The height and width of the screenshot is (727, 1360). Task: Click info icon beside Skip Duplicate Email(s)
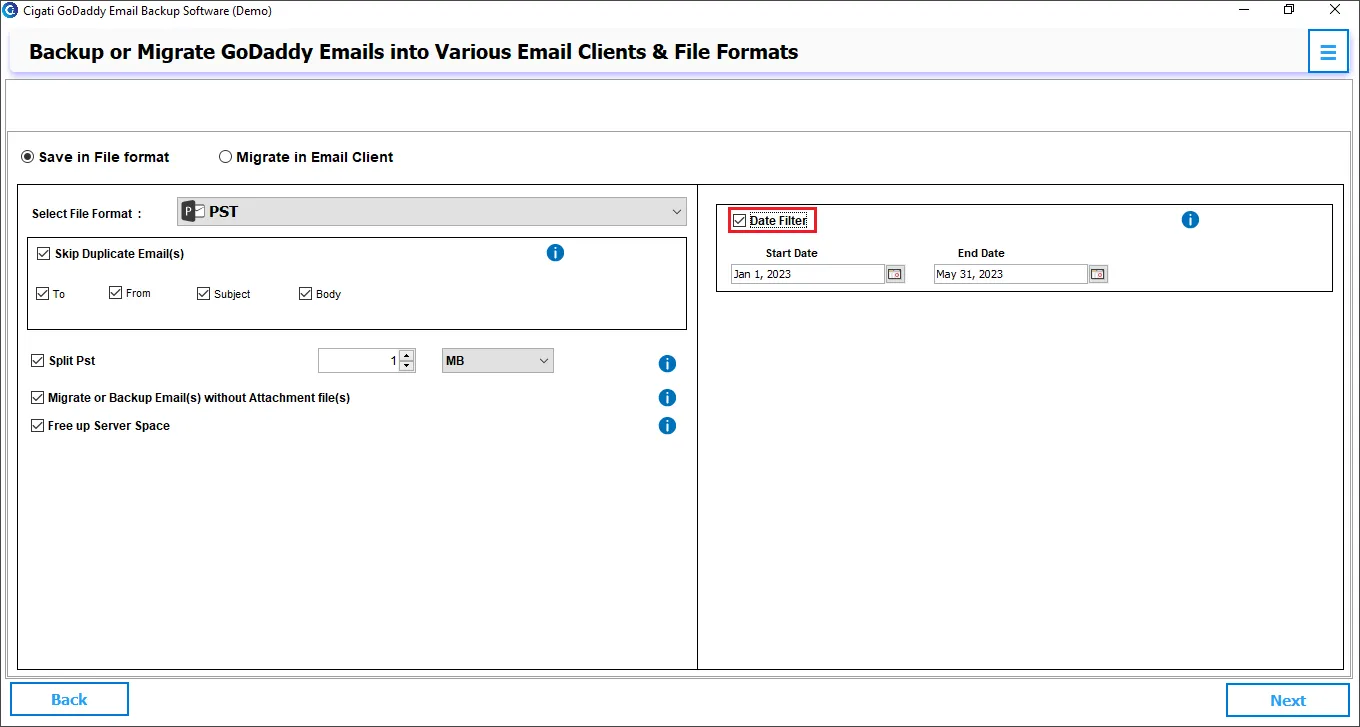click(x=556, y=253)
